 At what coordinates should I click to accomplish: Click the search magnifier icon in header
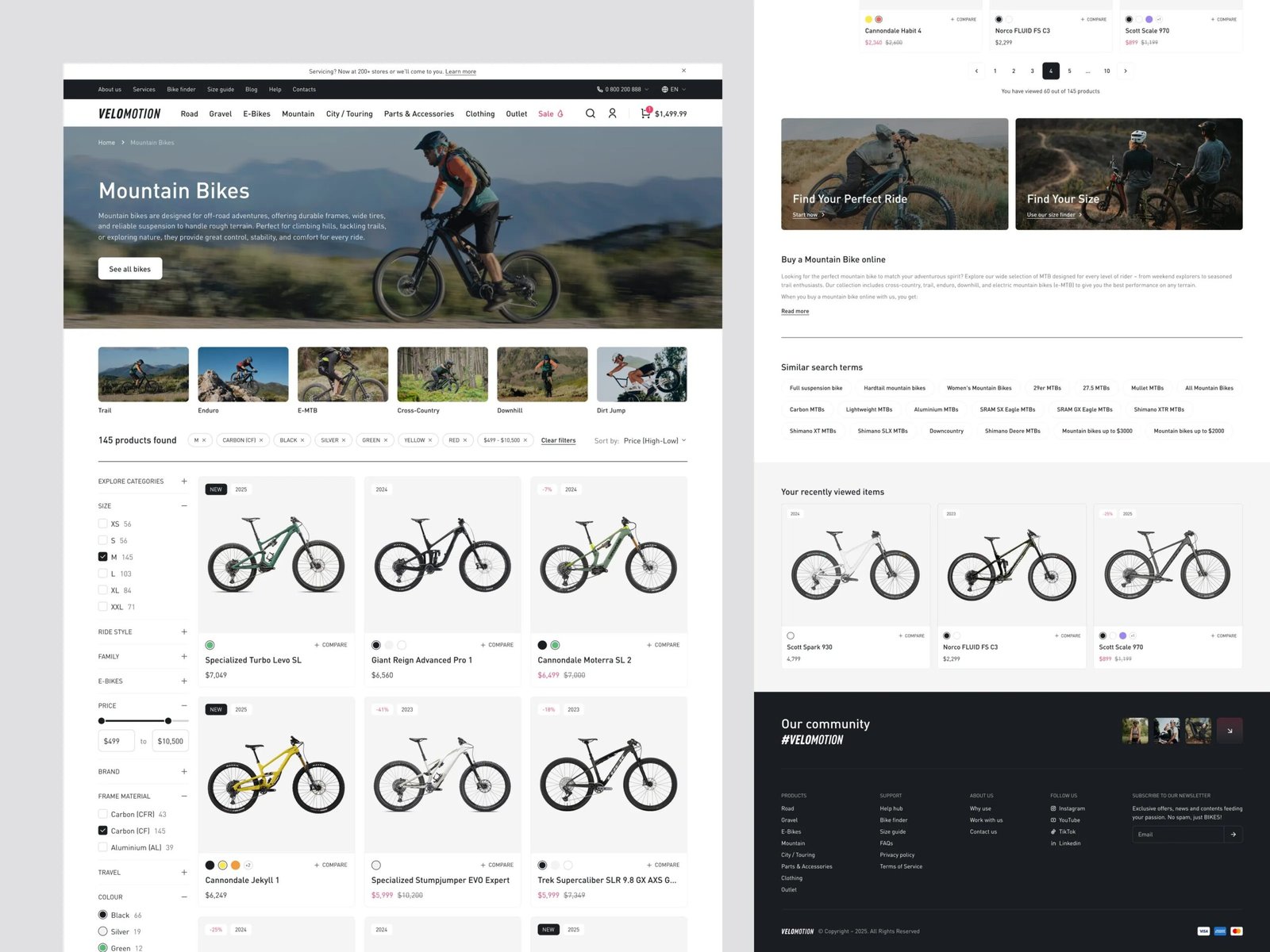coord(590,113)
